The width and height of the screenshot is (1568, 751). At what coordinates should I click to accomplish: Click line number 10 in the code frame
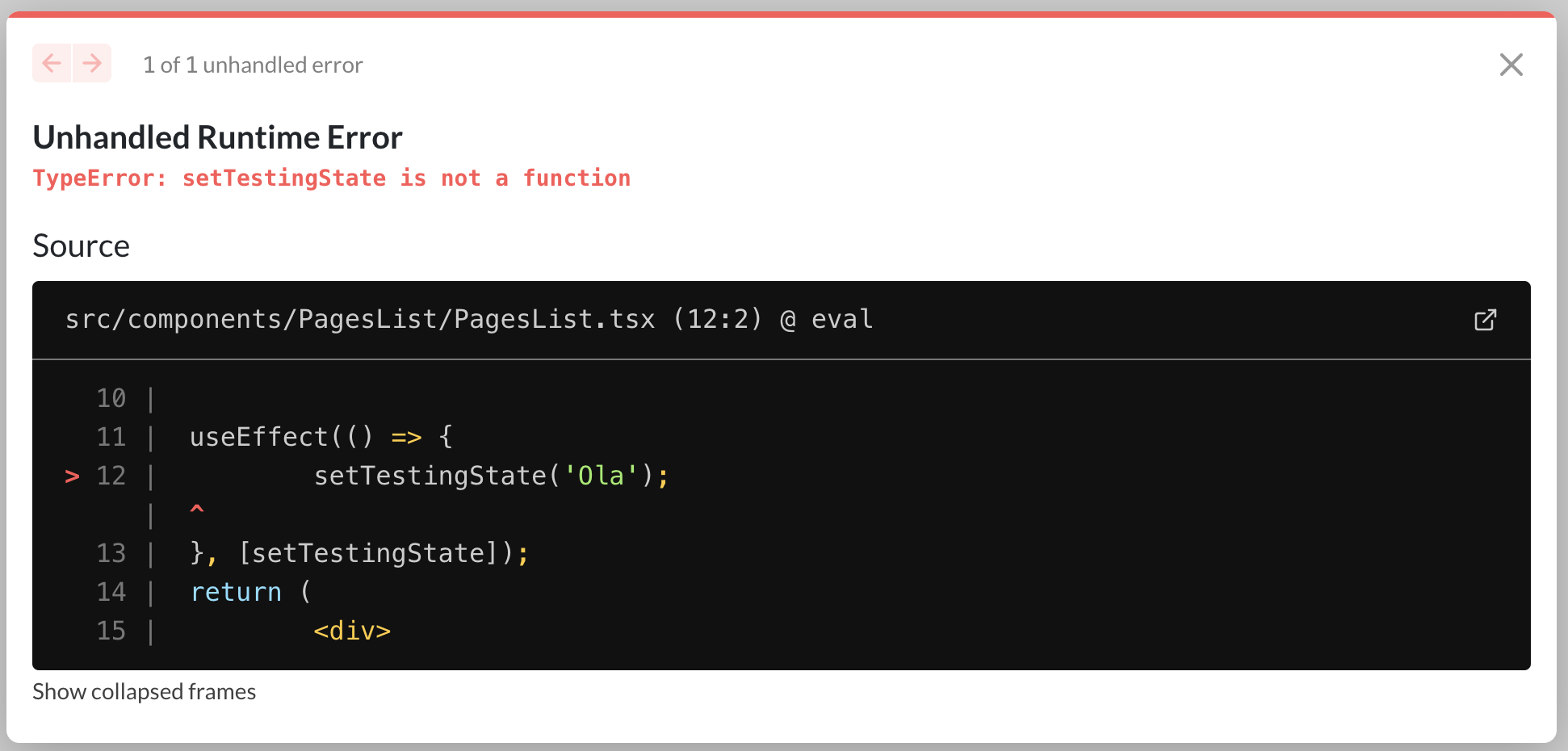pyautogui.click(x=111, y=398)
